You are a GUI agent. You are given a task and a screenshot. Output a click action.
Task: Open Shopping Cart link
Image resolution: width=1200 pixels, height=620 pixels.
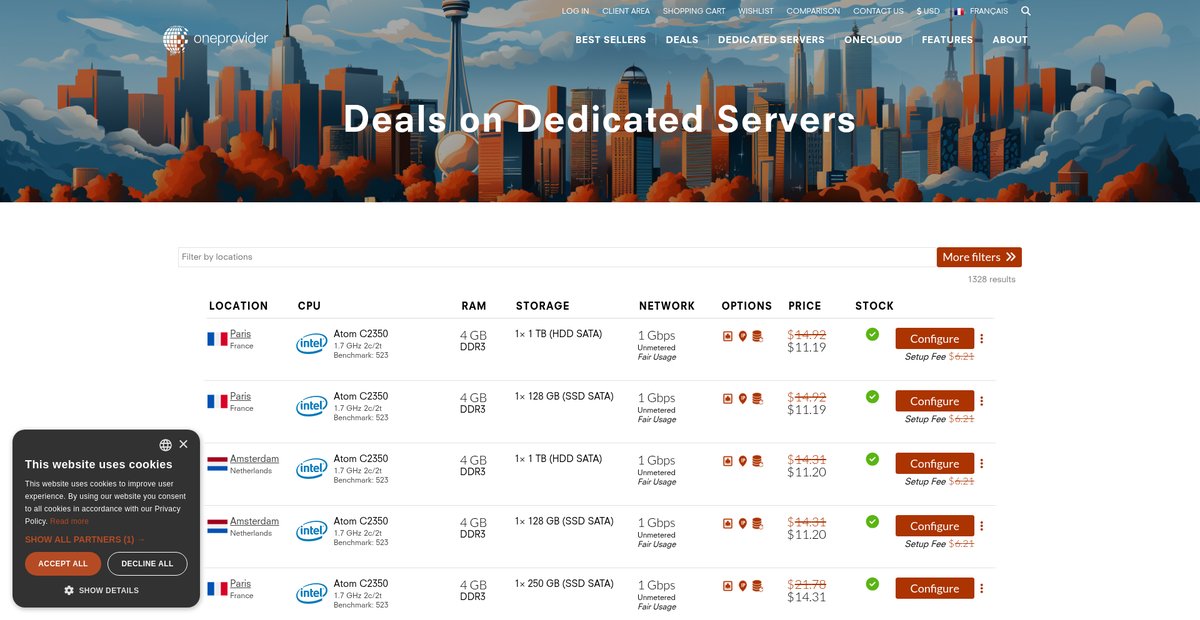pyautogui.click(x=694, y=11)
